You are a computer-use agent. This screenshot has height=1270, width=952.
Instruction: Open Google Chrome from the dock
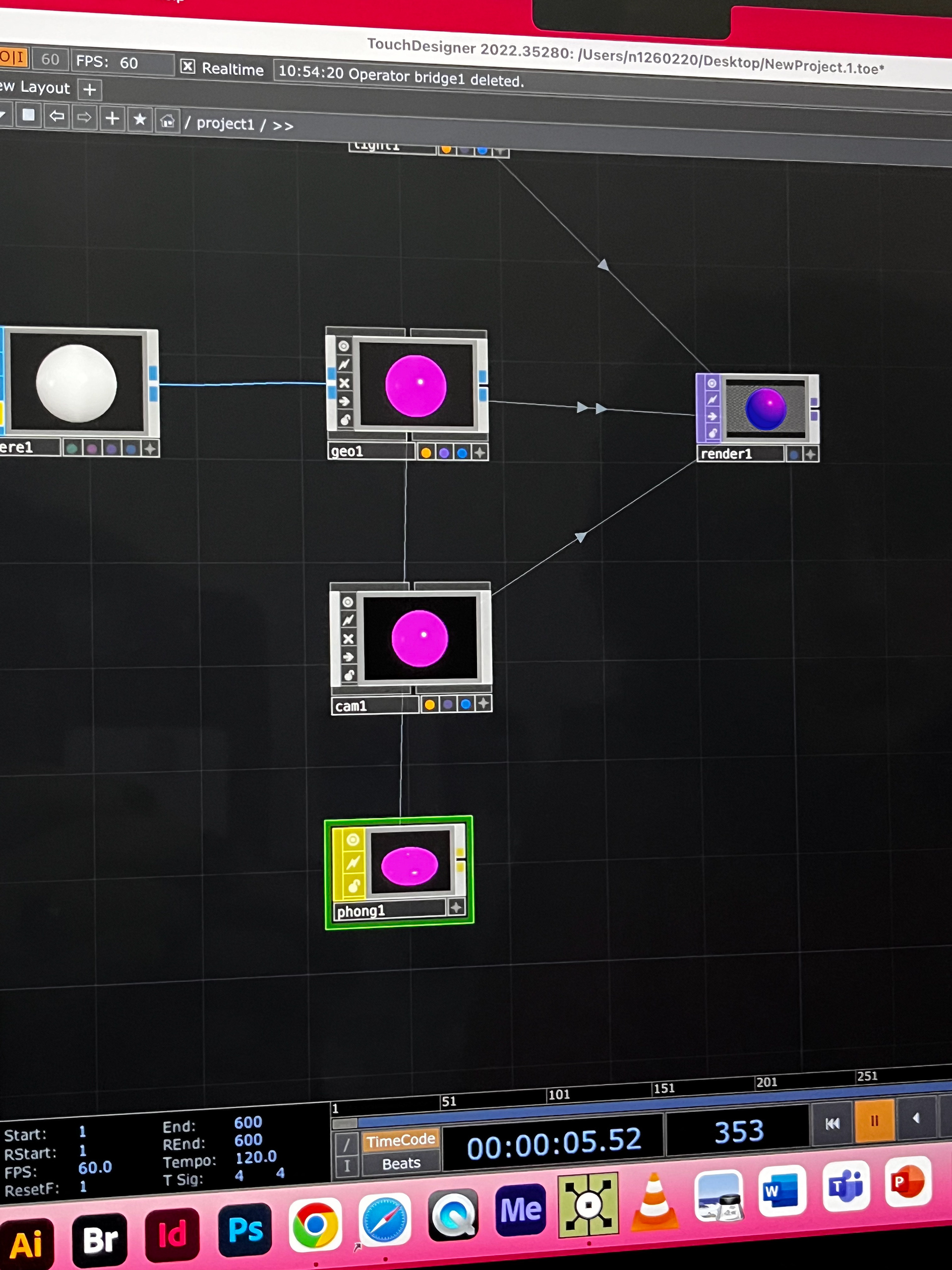pos(315,1225)
